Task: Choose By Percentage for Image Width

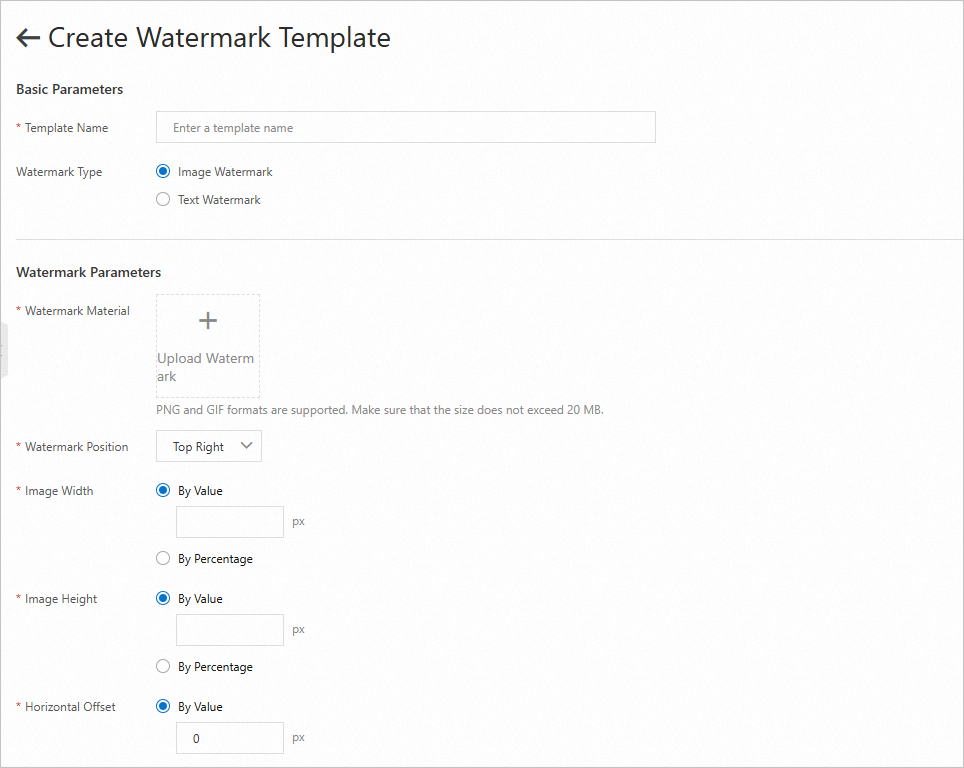Action: coord(163,559)
